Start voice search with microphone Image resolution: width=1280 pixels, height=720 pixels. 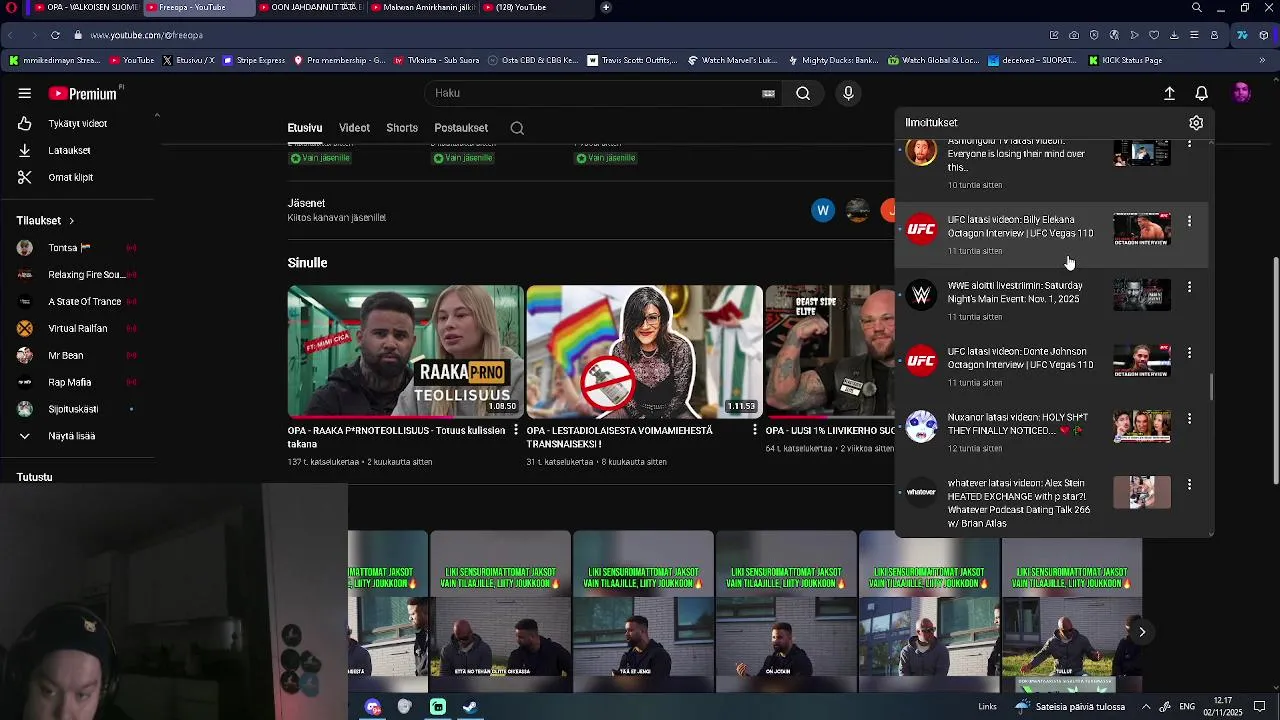[848, 93]
